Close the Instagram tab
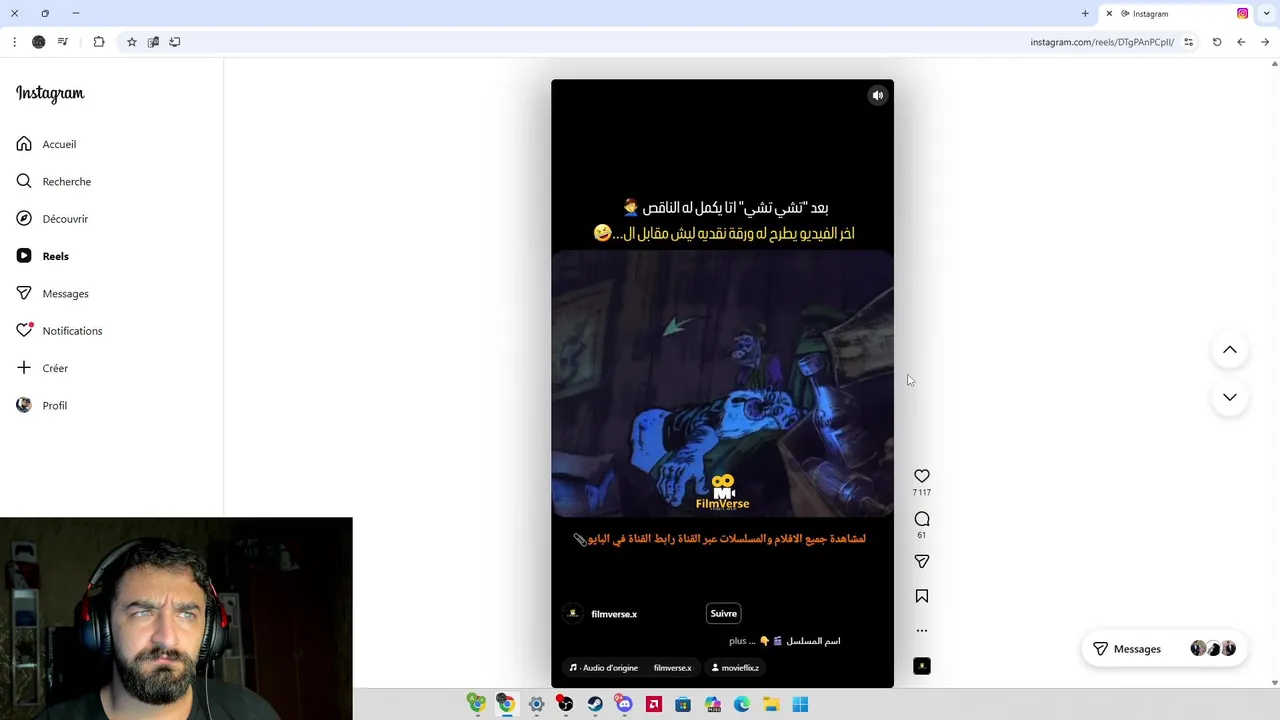 coord(1109,14)
